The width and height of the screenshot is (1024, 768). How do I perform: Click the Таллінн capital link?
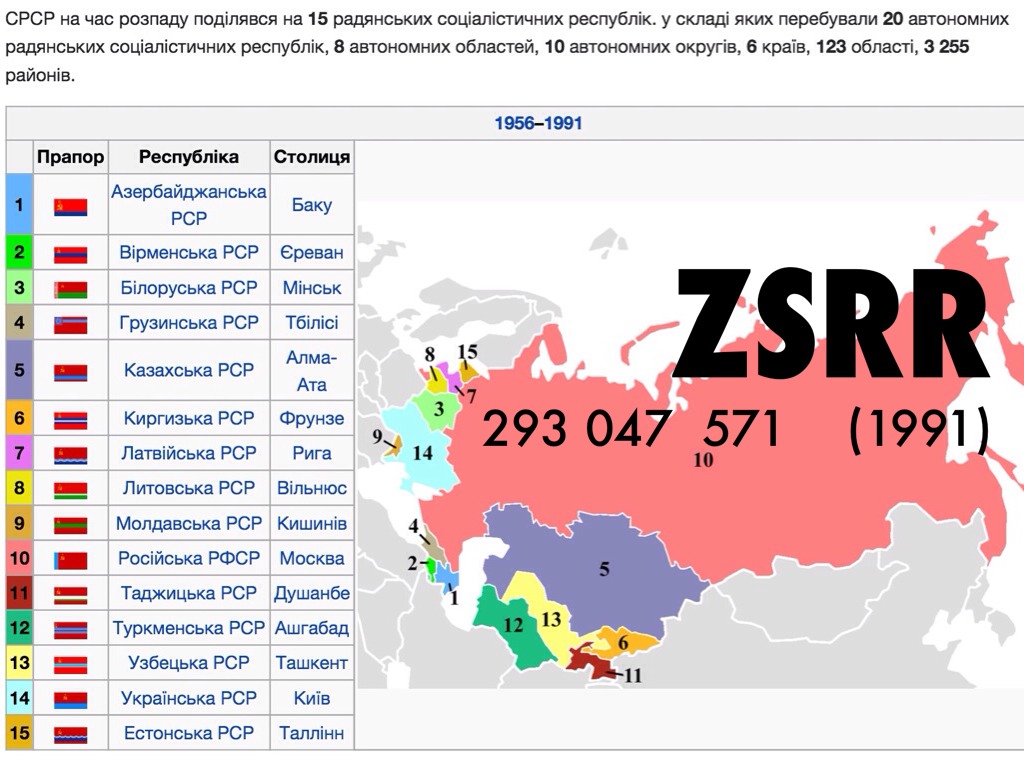pyautogui.click(x=311, y=733)
